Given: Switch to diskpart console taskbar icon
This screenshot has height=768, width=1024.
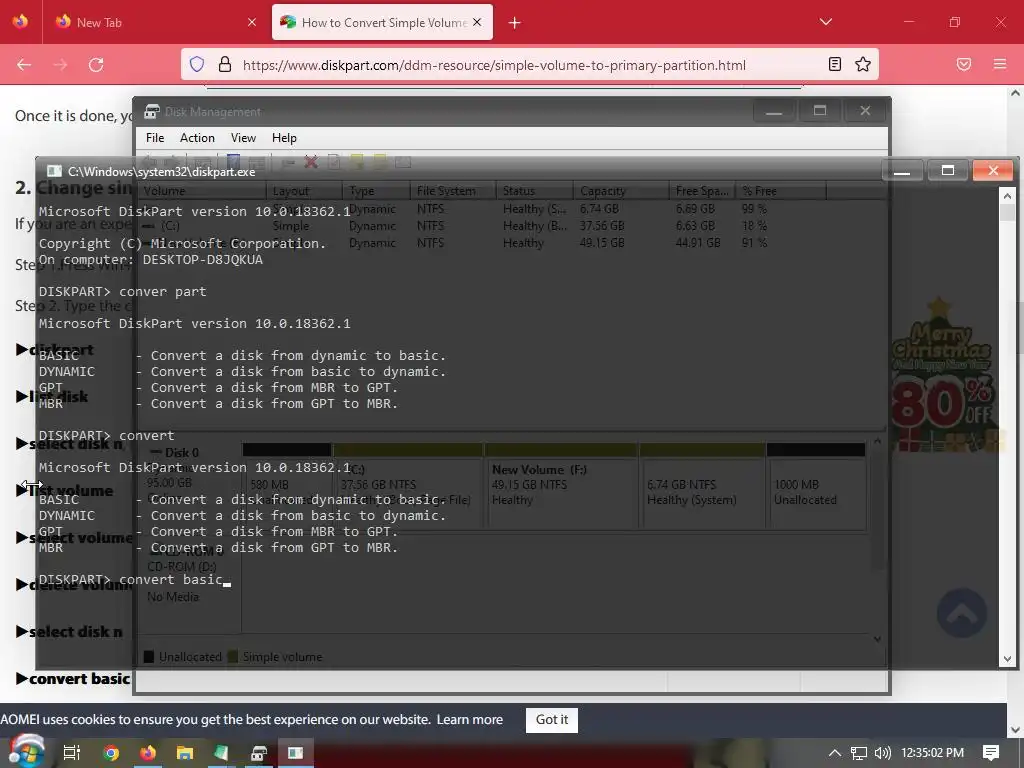Looking at the screenshot, I should point(296,753).
